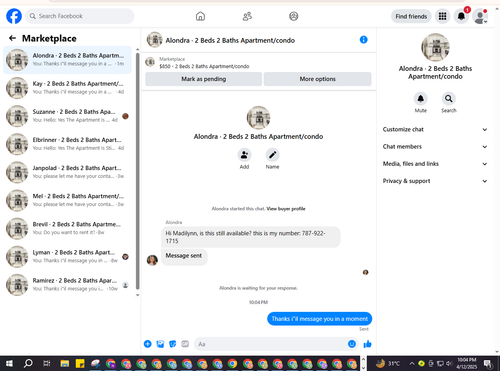Viewport: 500px width, 371px height.
Task: Open View buyer profile link
Action: pos(286,209)
